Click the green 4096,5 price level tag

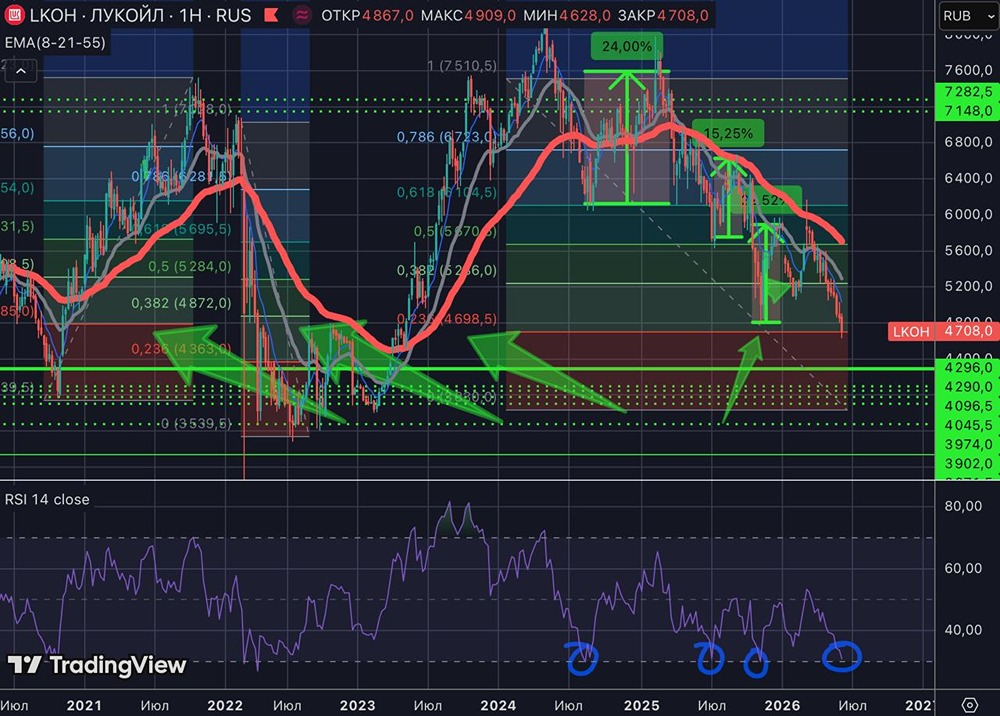(x=967, y=406)
